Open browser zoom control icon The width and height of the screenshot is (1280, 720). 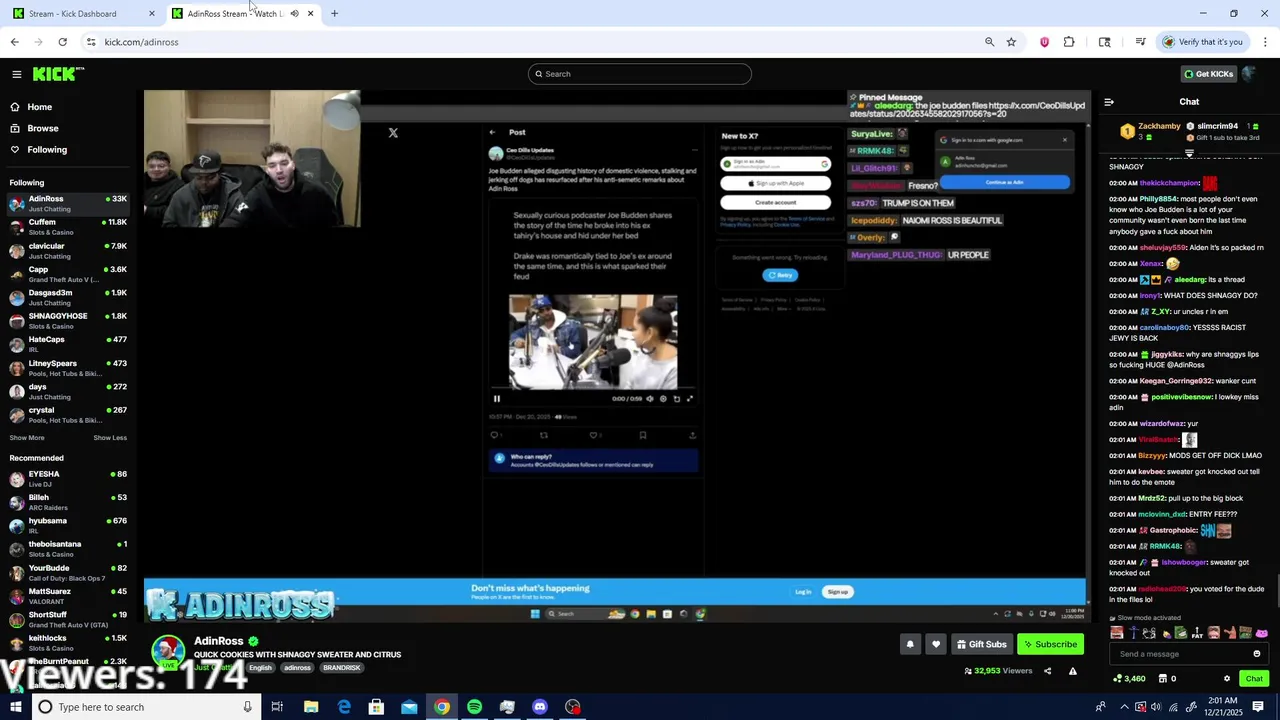(x=989, y=42)
